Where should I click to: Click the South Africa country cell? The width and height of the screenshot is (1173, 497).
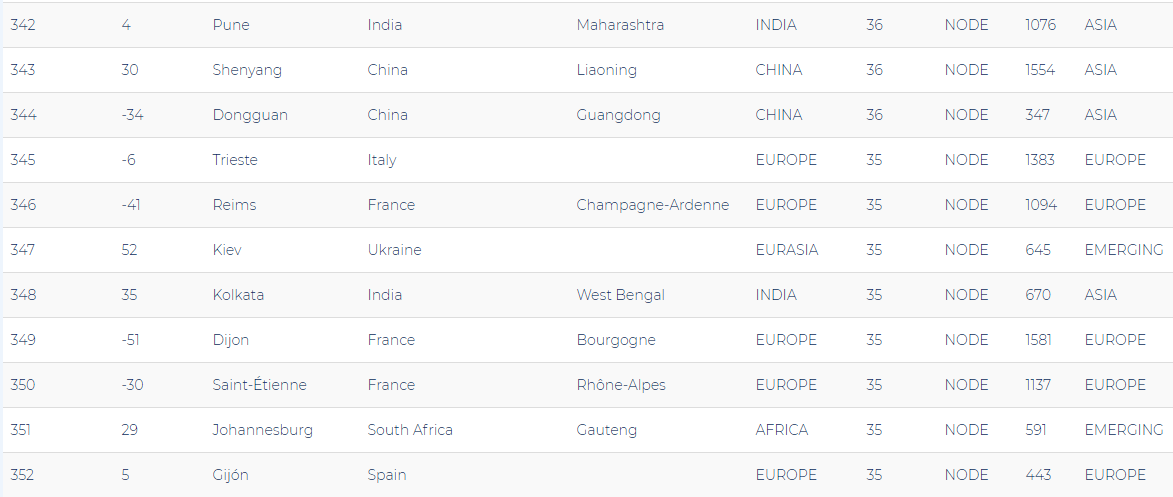click(x=410, y=430)
